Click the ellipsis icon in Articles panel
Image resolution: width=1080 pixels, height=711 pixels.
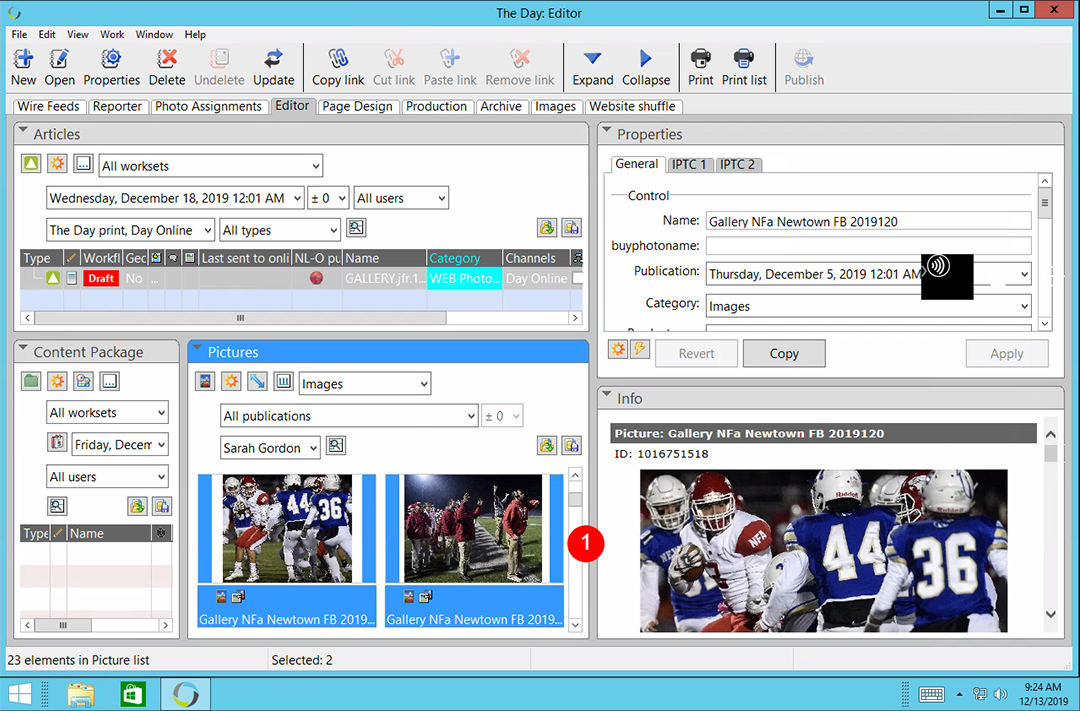coord(83,164)
